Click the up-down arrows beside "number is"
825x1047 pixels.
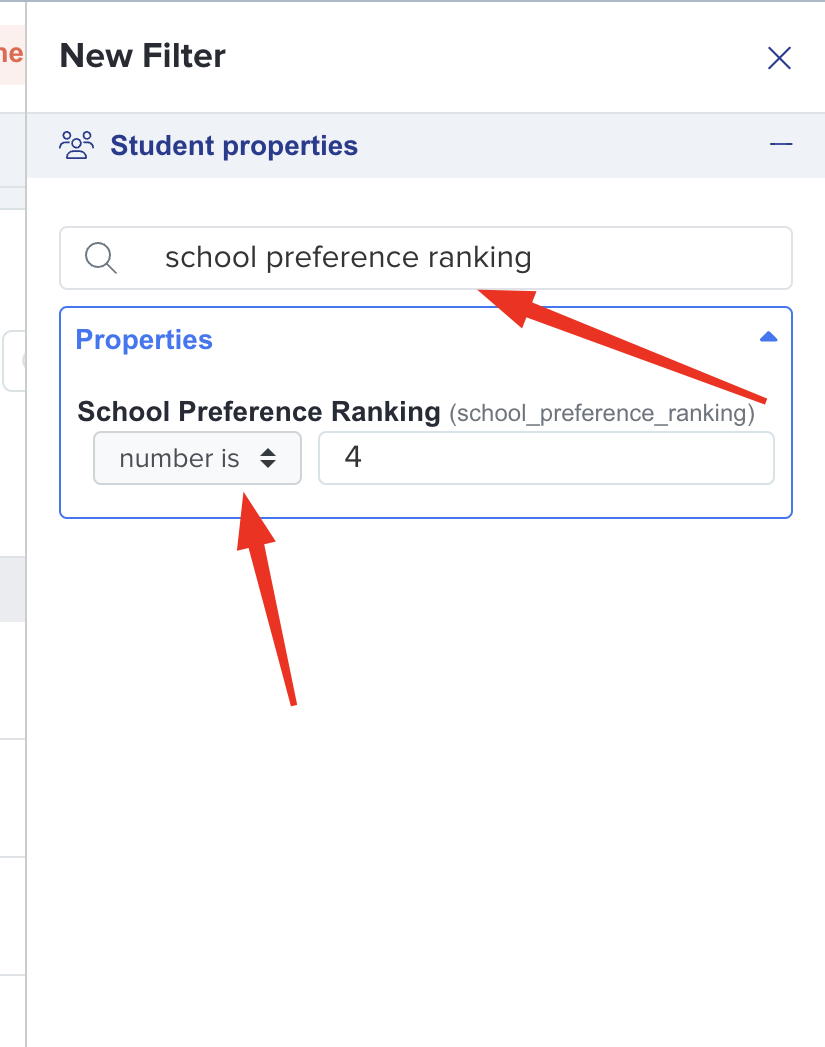[268, 458]
